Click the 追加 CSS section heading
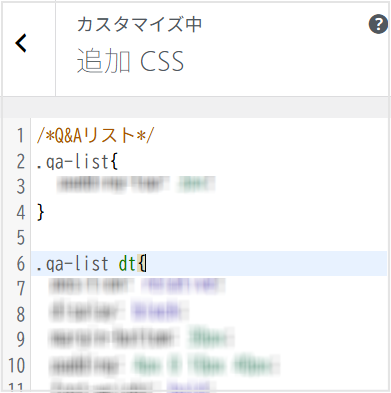Image resolution: width=391 pixels, height=393 pixels. click(130, 61)
